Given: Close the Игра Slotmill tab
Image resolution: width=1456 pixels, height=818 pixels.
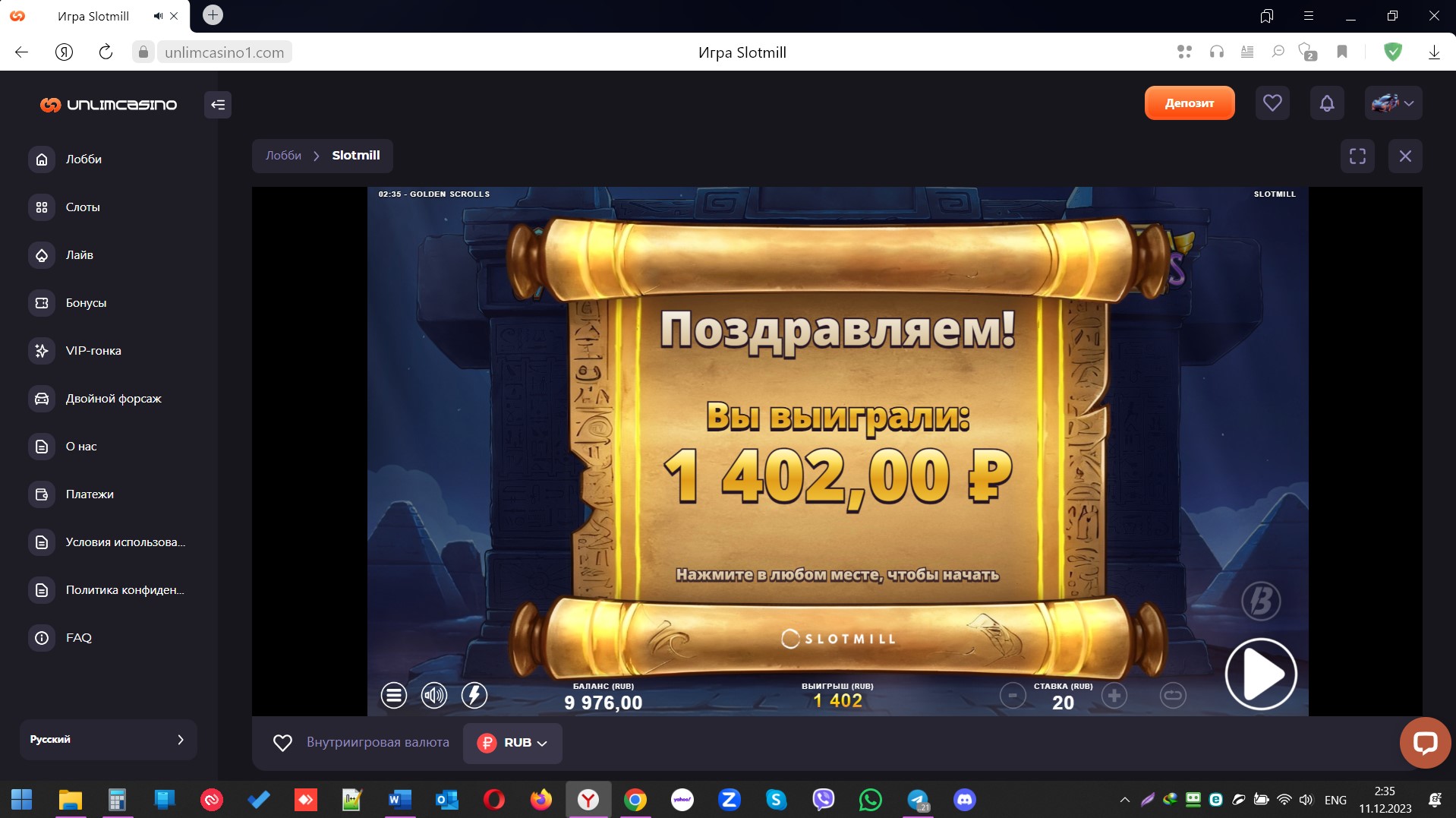Looking at the screenshot, I should 174,16.
